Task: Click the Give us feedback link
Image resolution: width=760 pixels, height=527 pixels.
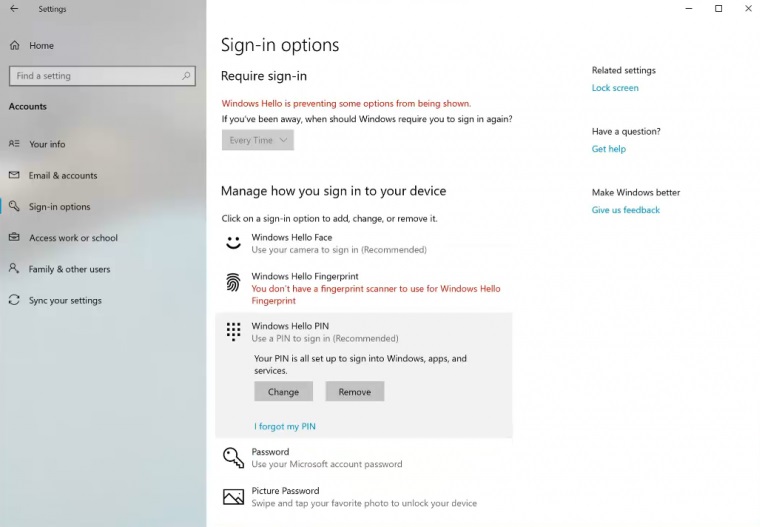Action: [626, 210]
